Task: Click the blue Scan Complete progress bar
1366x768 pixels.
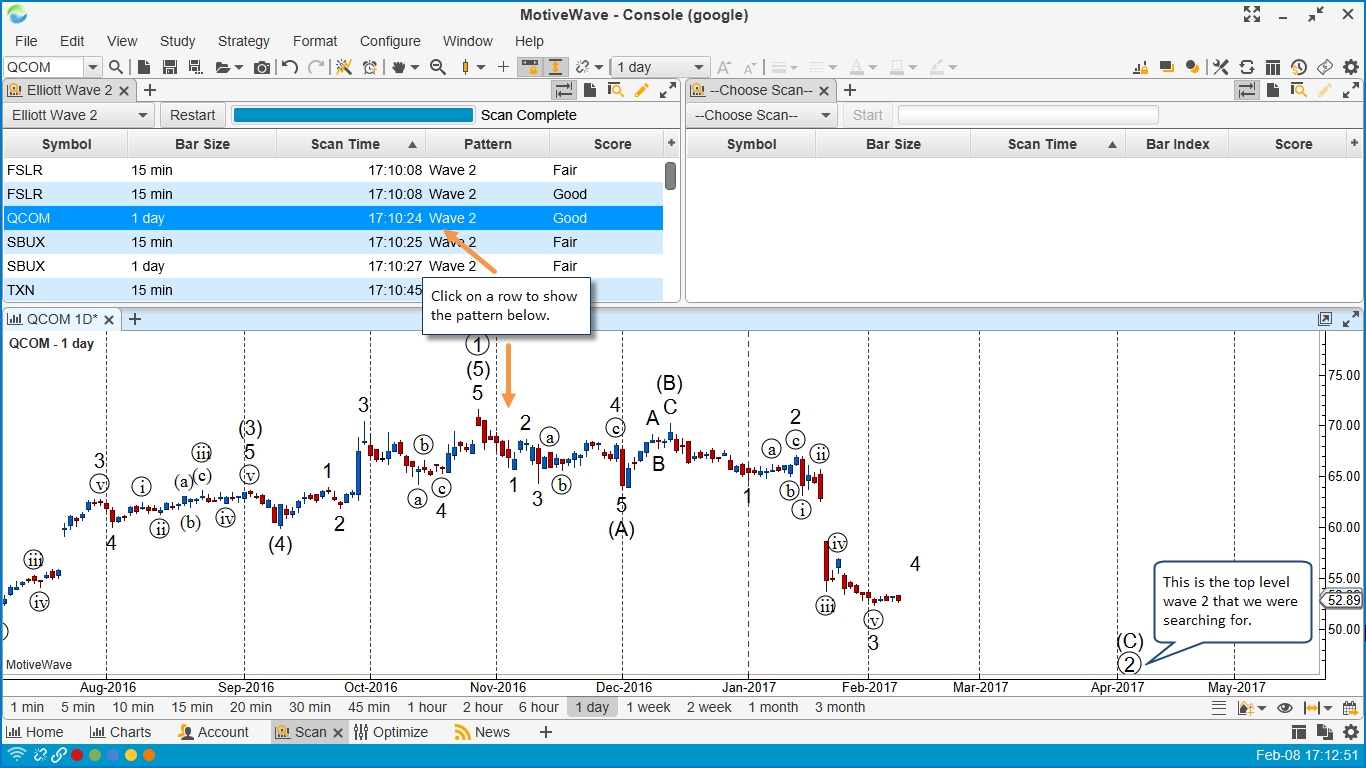Action: tap(353, 115)
